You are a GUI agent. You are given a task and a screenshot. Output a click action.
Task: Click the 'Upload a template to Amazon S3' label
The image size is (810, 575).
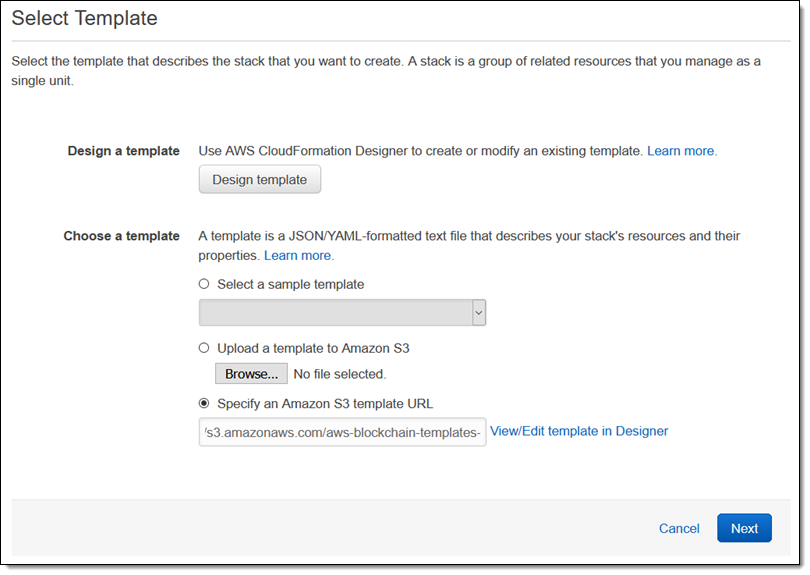click(313, 348)
